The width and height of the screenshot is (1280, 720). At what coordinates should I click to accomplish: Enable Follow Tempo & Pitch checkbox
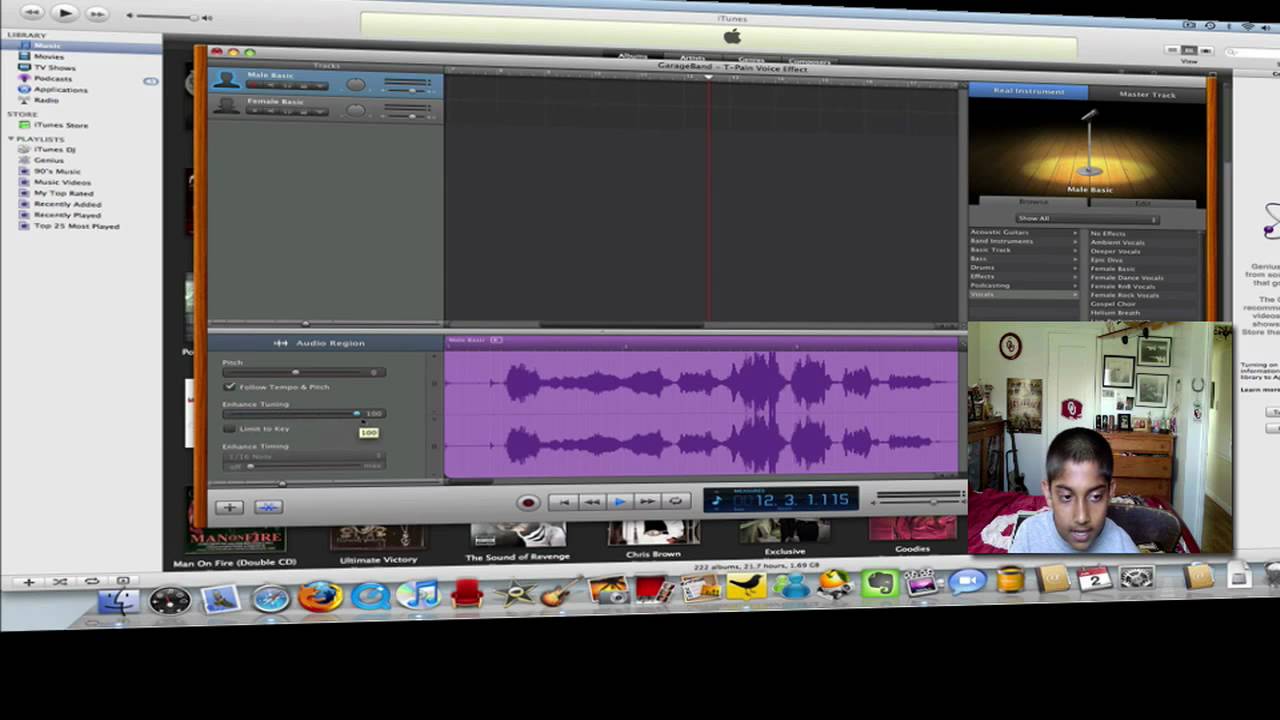230,386
